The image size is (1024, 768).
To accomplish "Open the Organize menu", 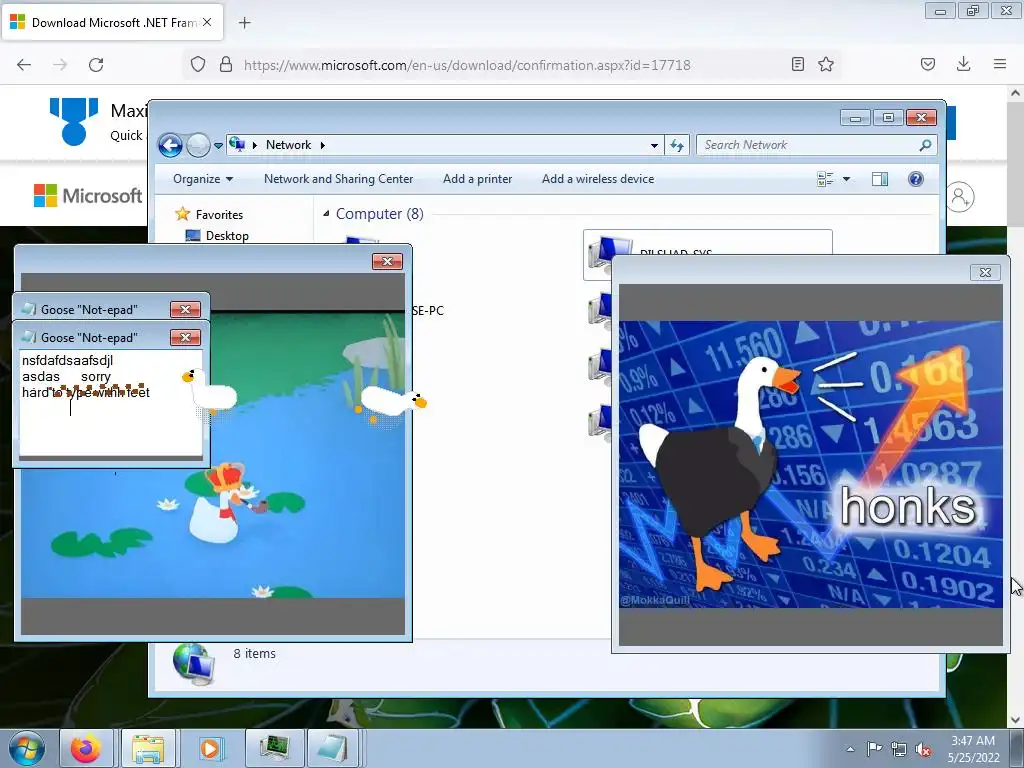I will 202,179.
